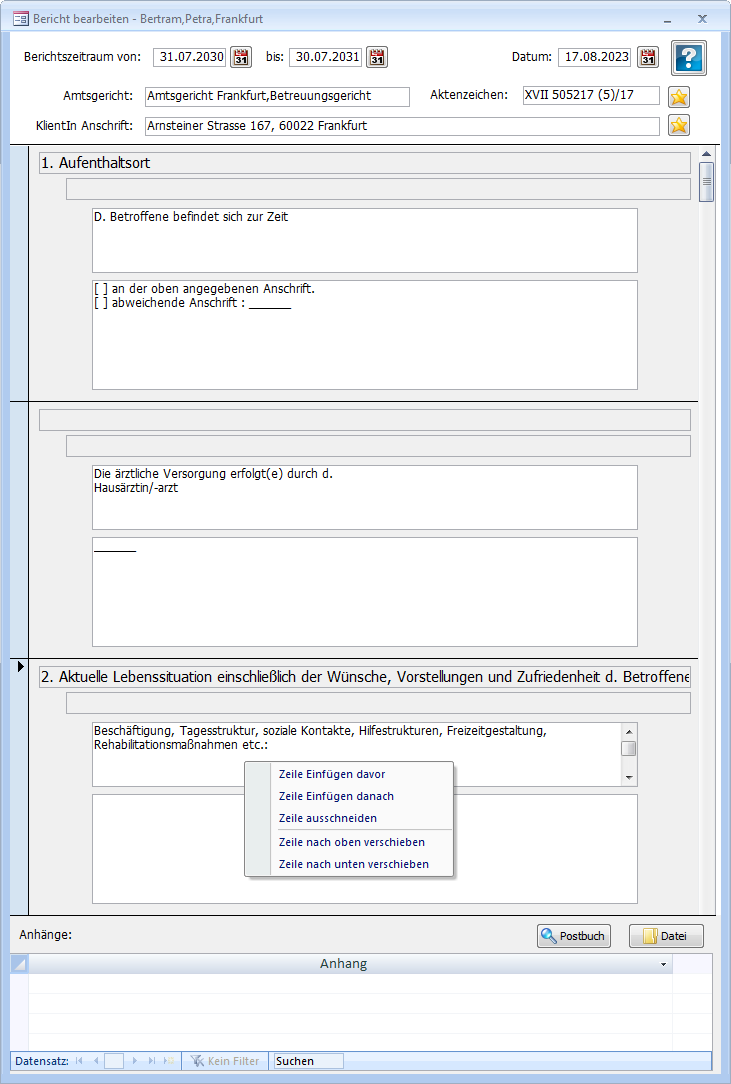Click the 'Beschäftigung, Tagesstruktur' text box

tap(358, 754)
